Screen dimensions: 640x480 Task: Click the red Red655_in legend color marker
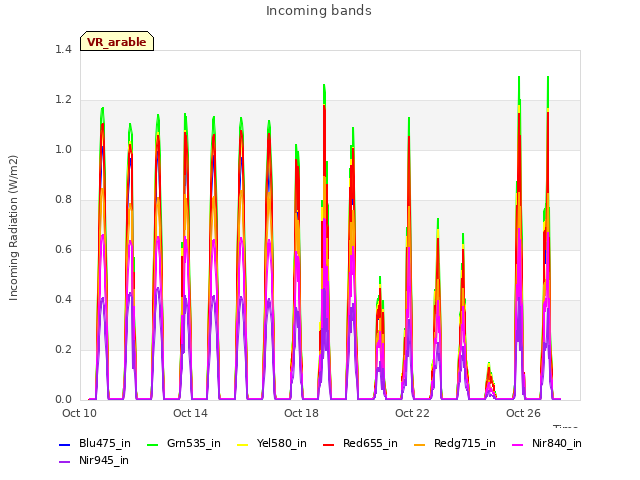pyautogui.click(x=329, y=444)
